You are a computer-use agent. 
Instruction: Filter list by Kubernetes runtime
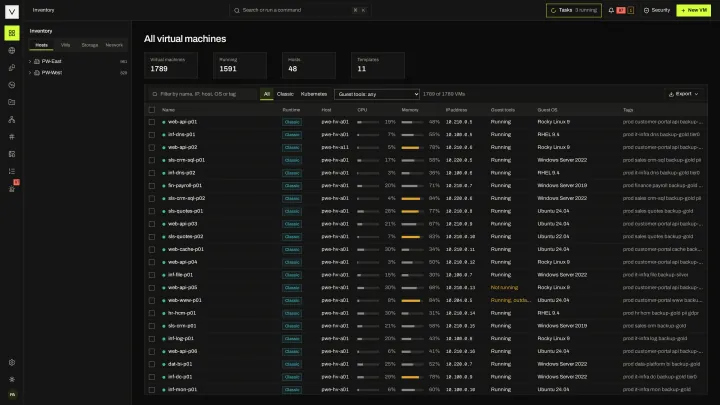(314, 94)
